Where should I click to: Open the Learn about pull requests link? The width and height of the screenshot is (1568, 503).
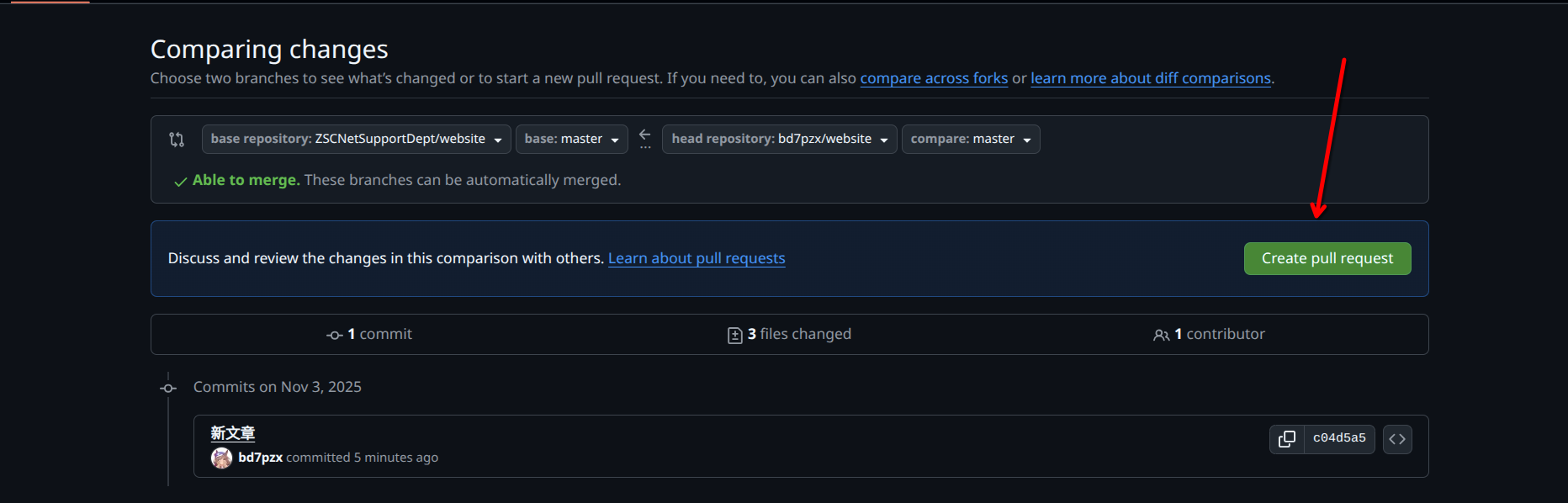[x=697, y=258]
